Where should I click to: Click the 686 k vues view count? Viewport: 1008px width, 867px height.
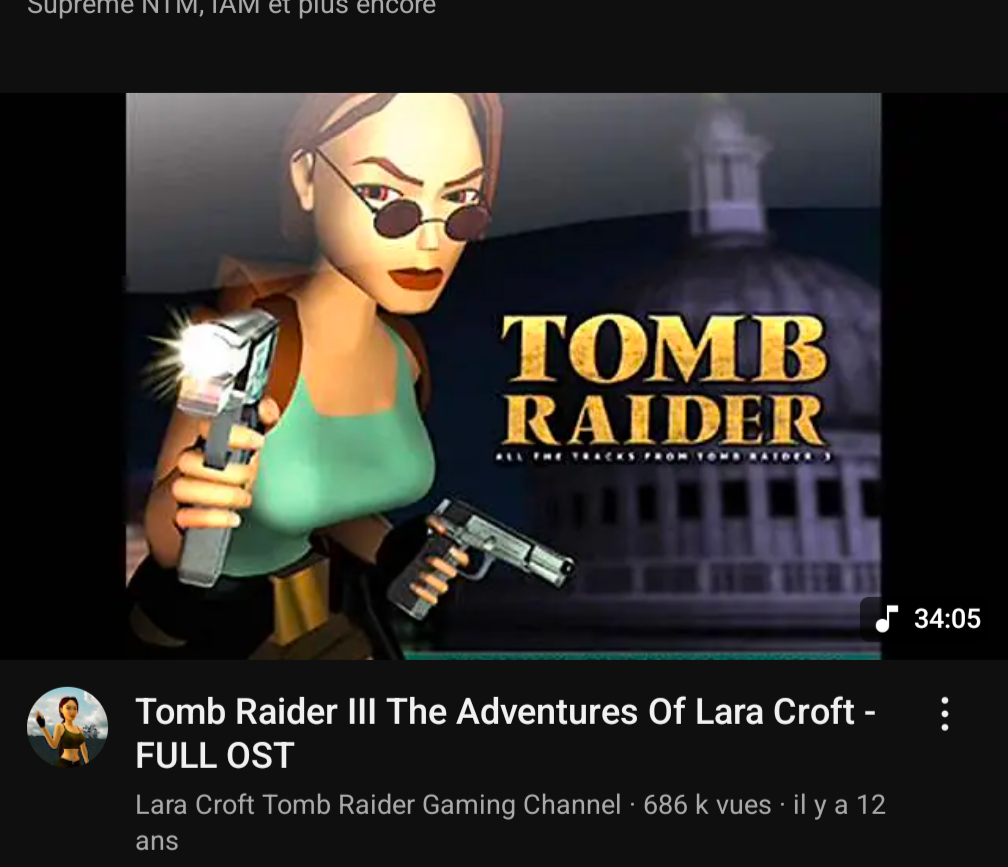point(707,805)
